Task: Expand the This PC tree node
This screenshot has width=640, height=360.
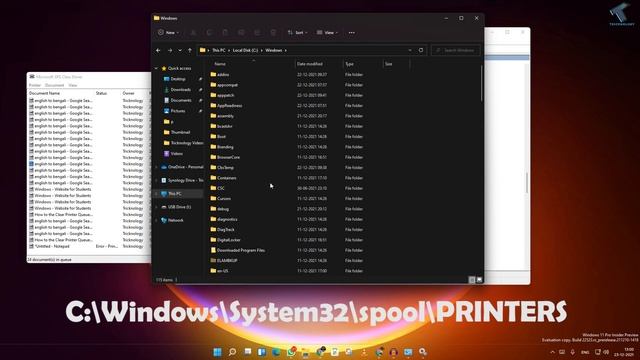Action: click(156, 193)
